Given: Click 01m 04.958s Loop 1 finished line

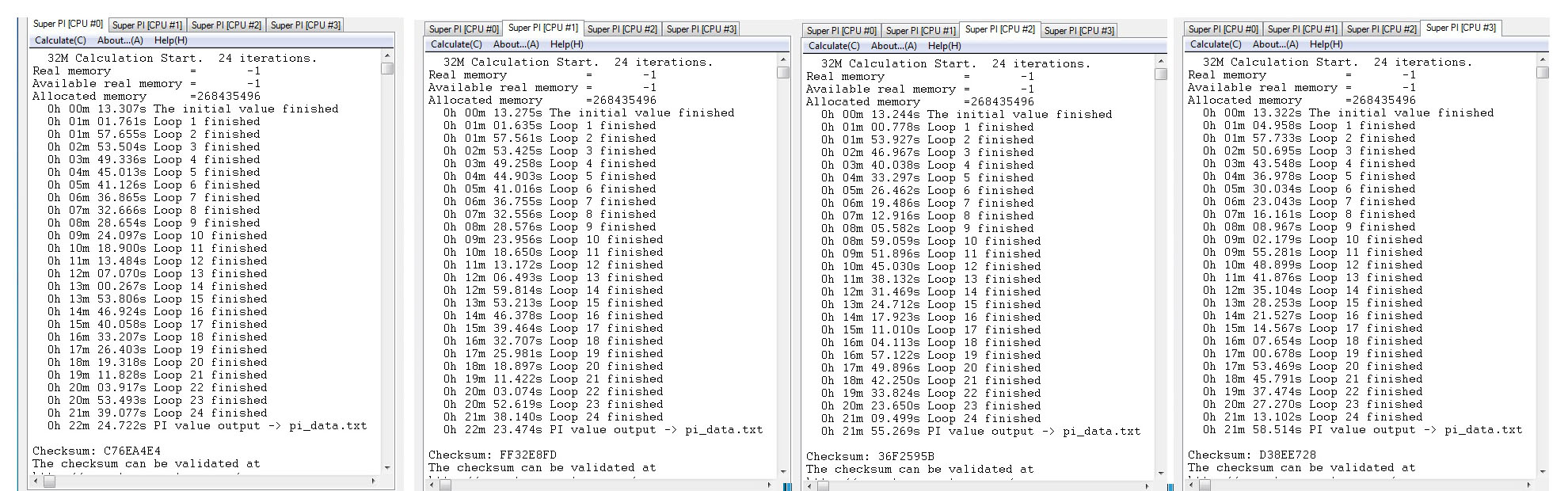Looking at the screenshot, I should tap(1309, 126).
